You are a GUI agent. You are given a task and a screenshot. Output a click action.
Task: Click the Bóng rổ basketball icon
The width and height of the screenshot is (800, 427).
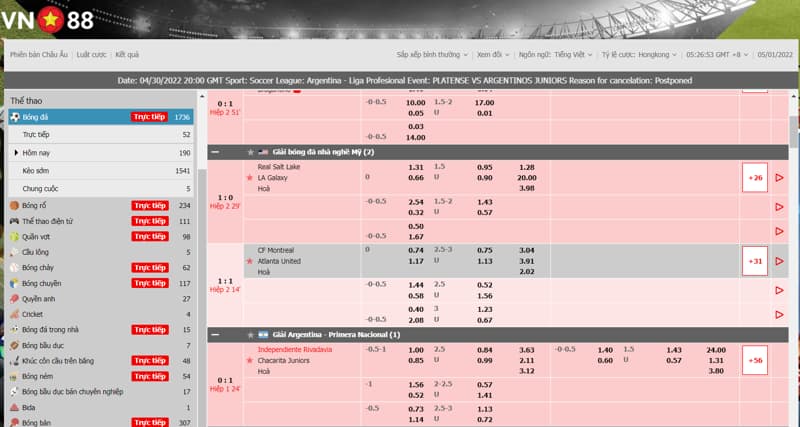[x=14, y=206]
